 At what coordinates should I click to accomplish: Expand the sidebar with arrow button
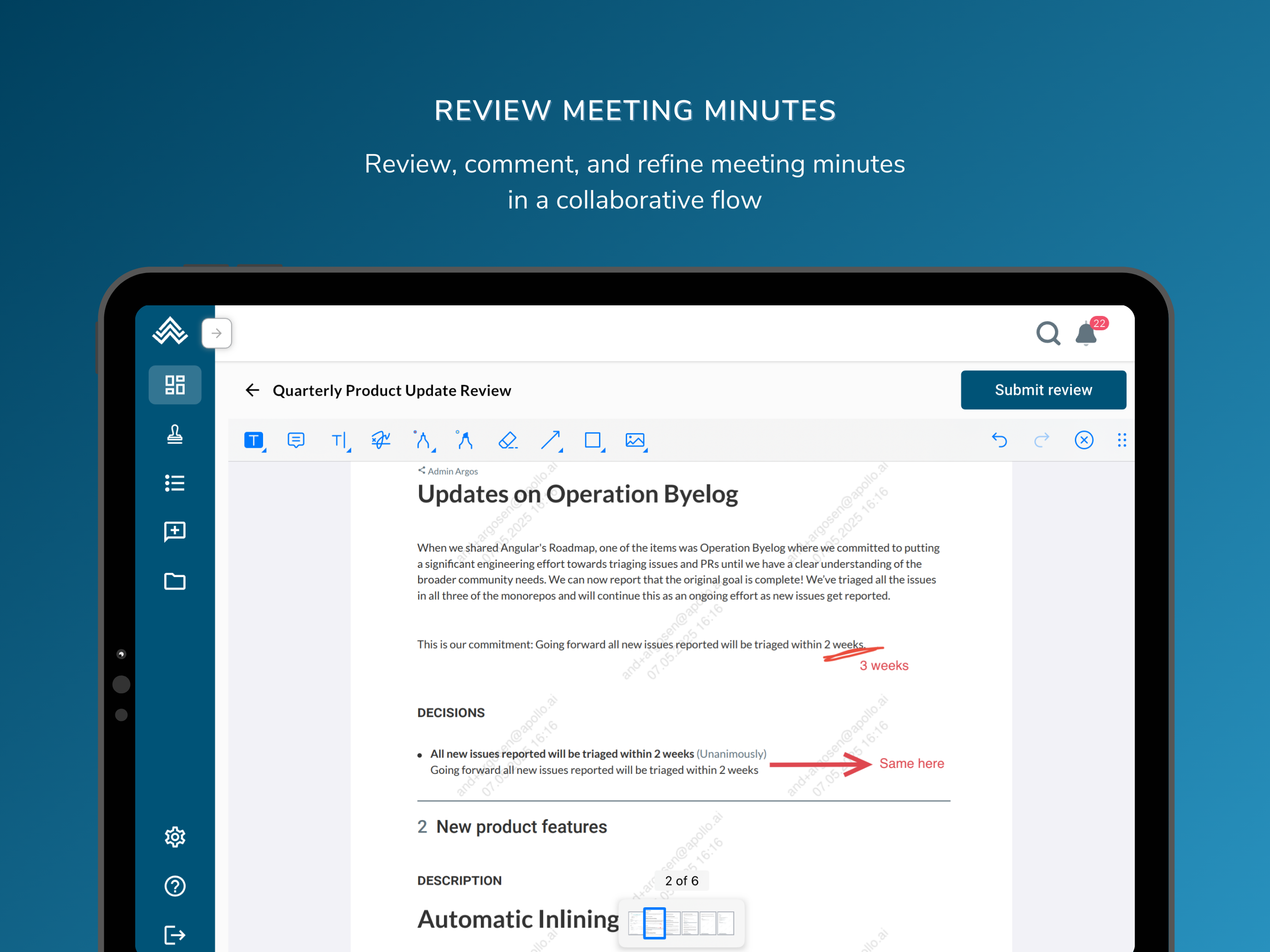(x=216, y=333)
